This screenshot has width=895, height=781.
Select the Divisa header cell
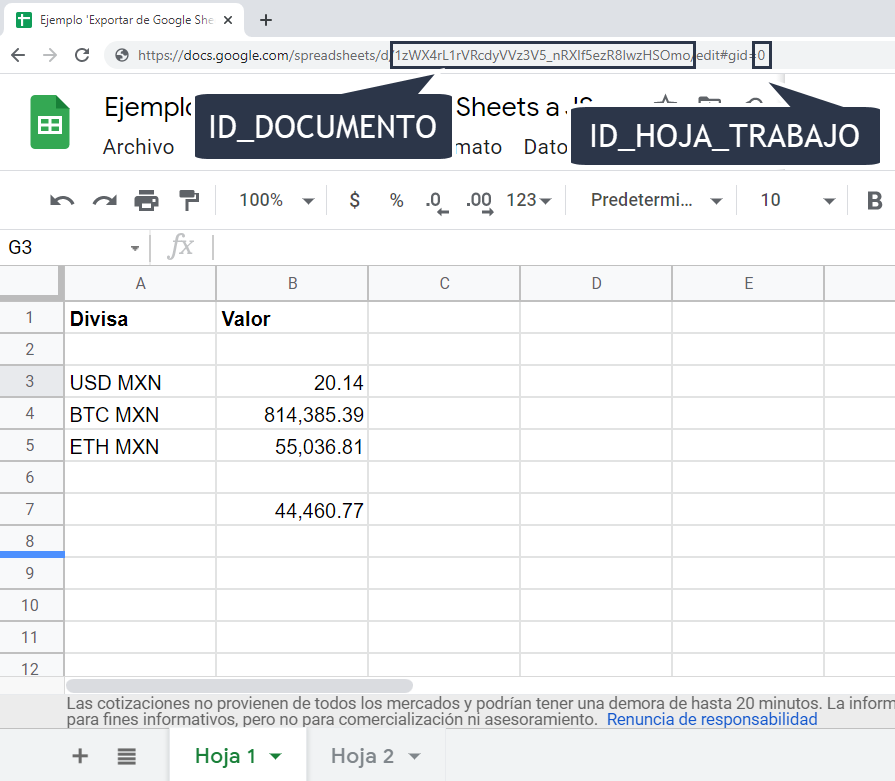pos(140,318)
